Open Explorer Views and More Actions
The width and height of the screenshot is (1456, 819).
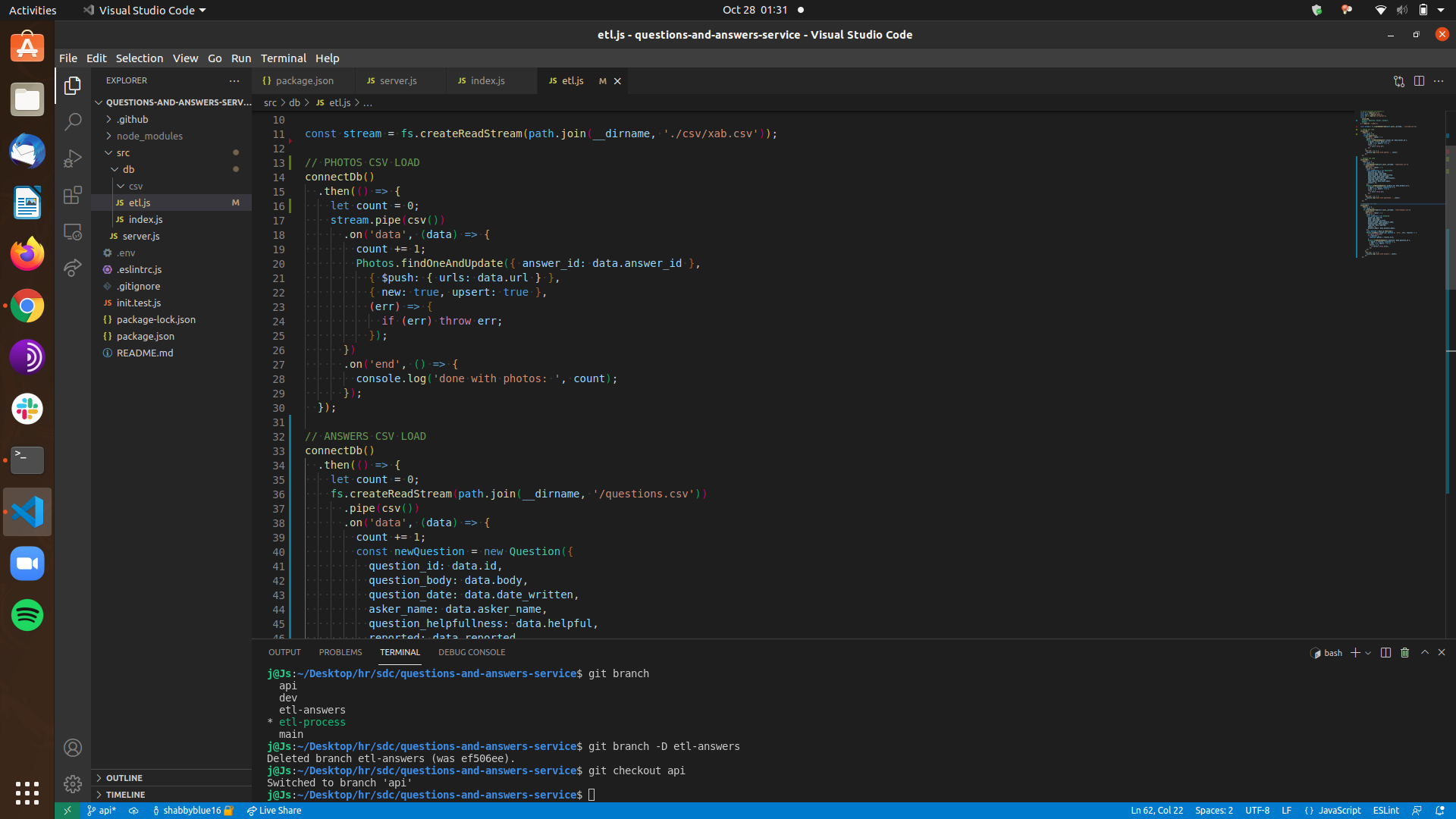[234, 80]
